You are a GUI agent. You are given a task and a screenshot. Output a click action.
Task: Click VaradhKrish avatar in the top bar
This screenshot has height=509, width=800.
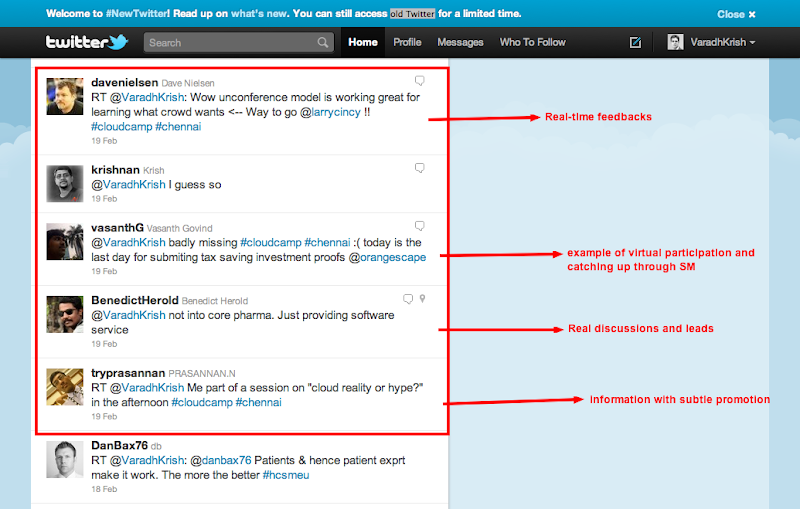pos(675,42)
